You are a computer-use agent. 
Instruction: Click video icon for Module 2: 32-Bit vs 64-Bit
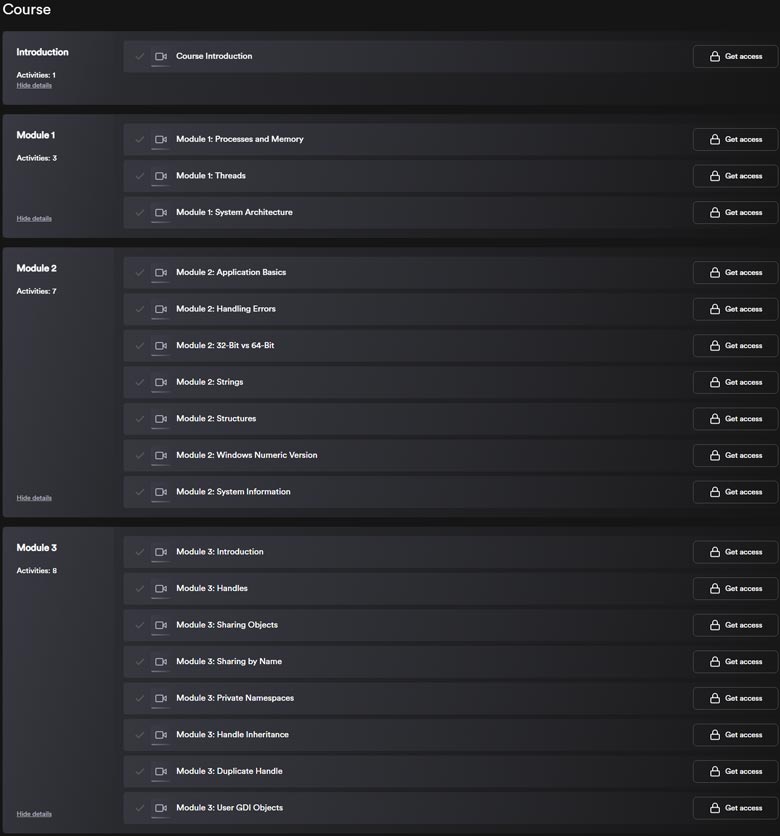click(x=160, y=346)
